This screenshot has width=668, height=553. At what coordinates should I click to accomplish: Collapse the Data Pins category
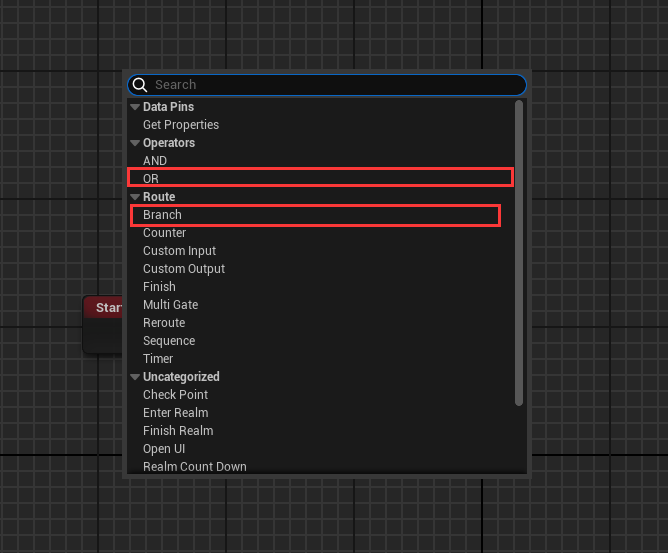[x=135, y=107]
